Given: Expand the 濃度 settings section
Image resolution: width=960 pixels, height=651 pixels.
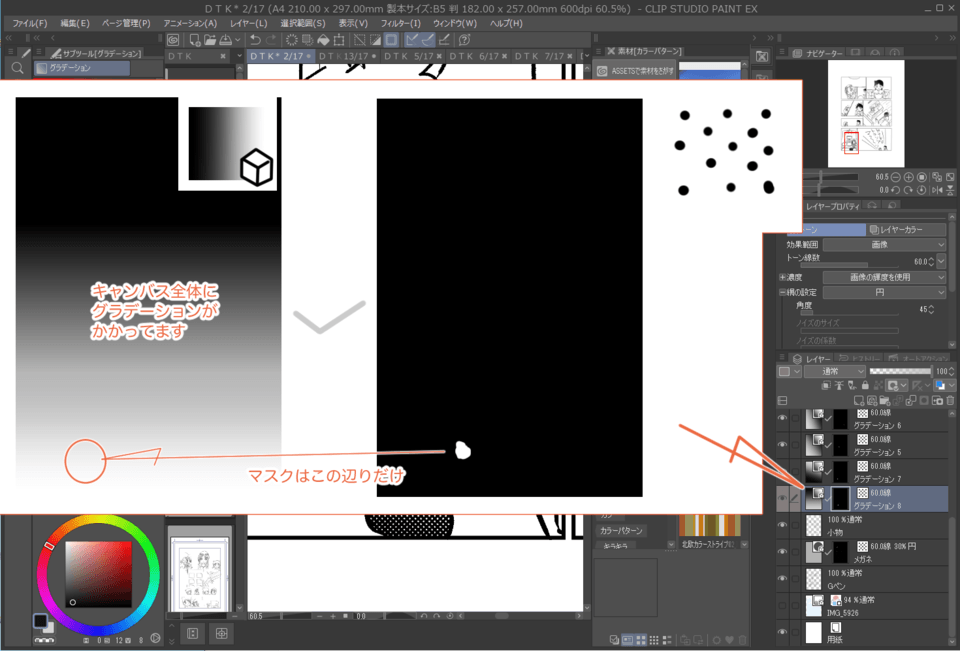Looking at the screenshot, I should pyautogui.click(x=783, y=276).
